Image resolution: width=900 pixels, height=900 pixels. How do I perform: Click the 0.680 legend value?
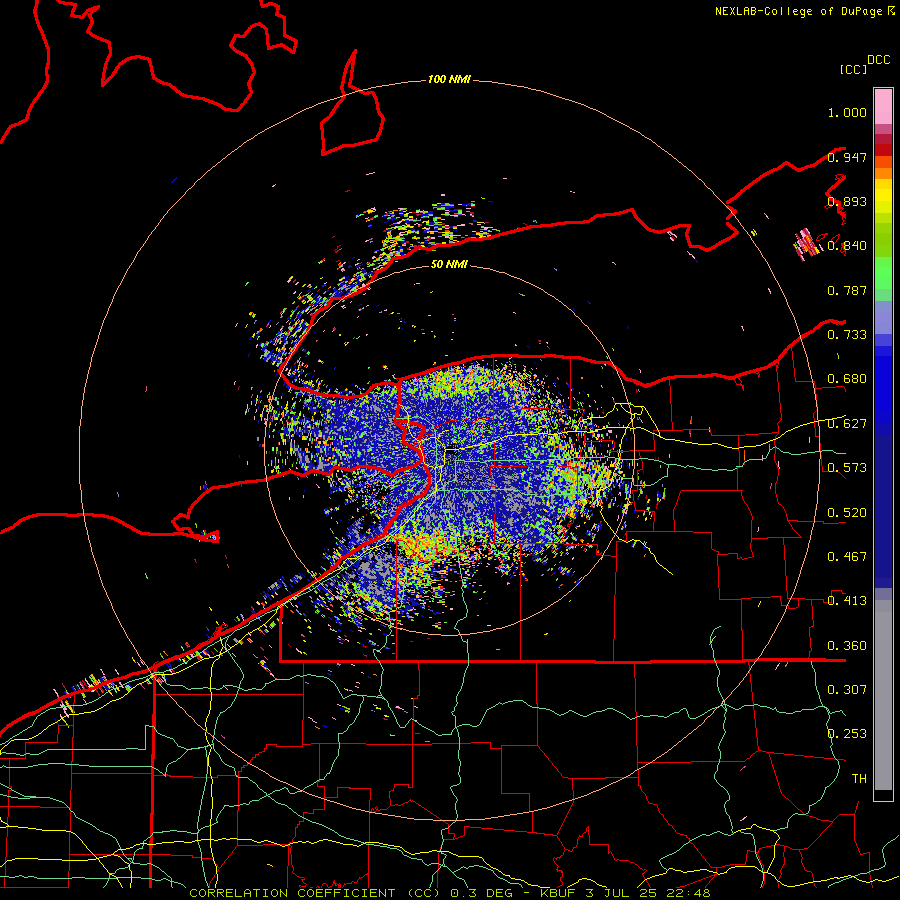pyautogui.click(x=847, y=379)
